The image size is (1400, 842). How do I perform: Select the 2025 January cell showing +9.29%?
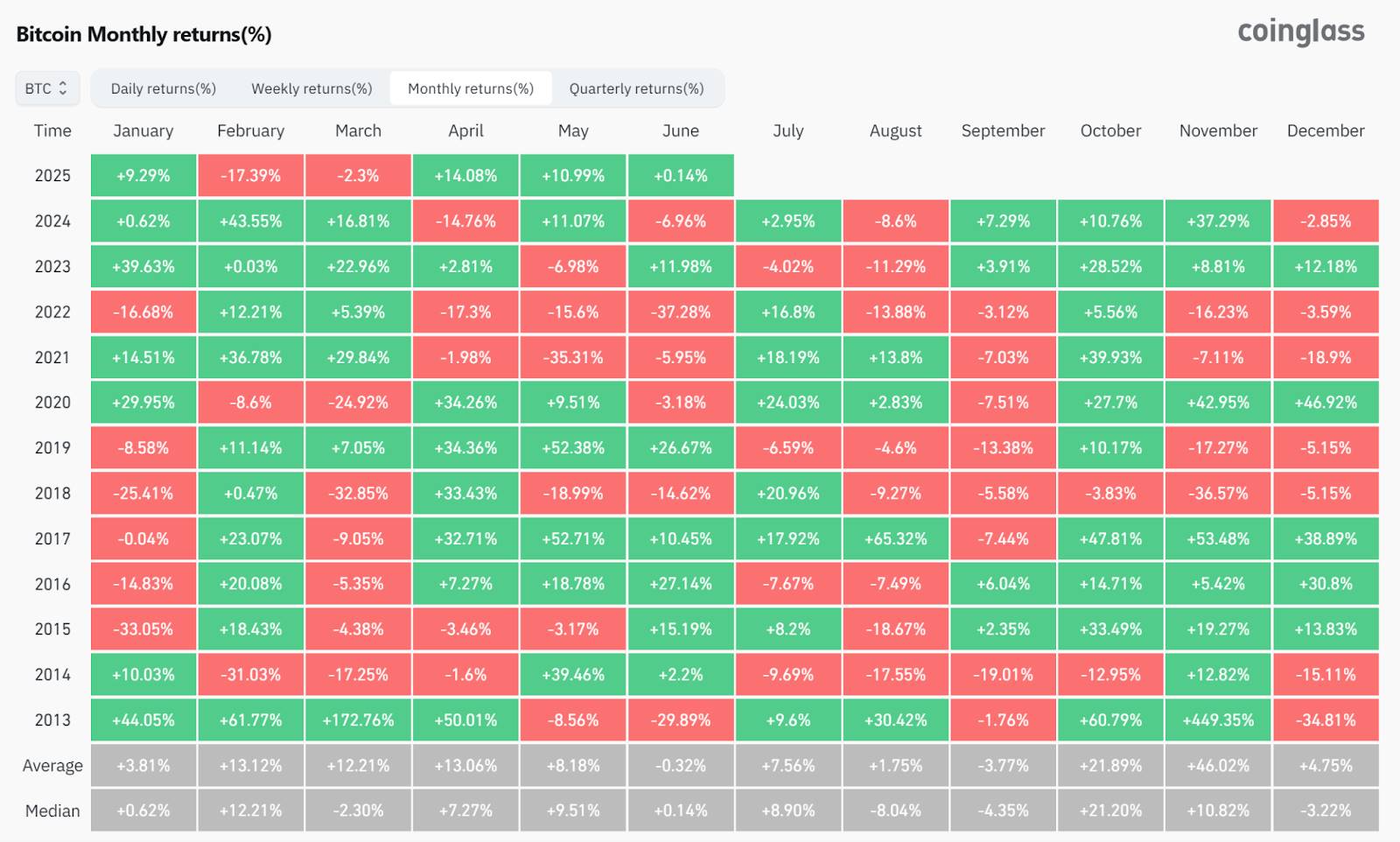coord(143,175)
